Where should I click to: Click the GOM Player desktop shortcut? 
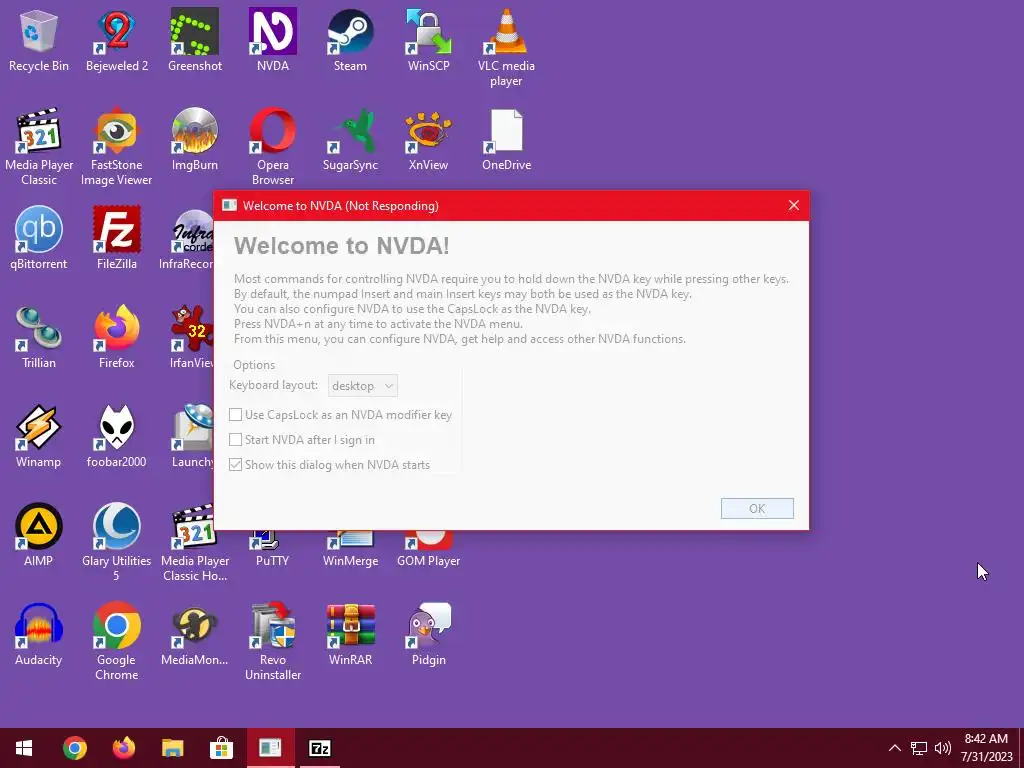coord(428,550)
